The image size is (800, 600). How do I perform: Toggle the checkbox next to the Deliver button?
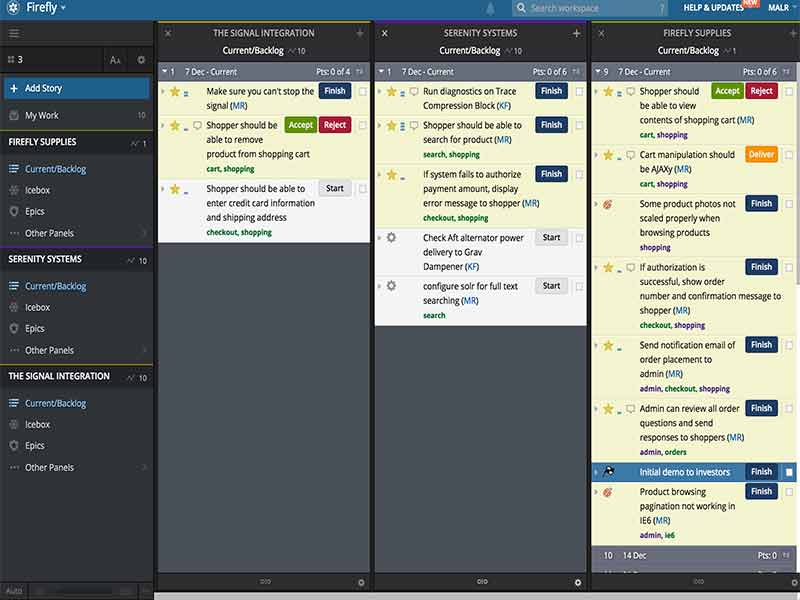788,156
